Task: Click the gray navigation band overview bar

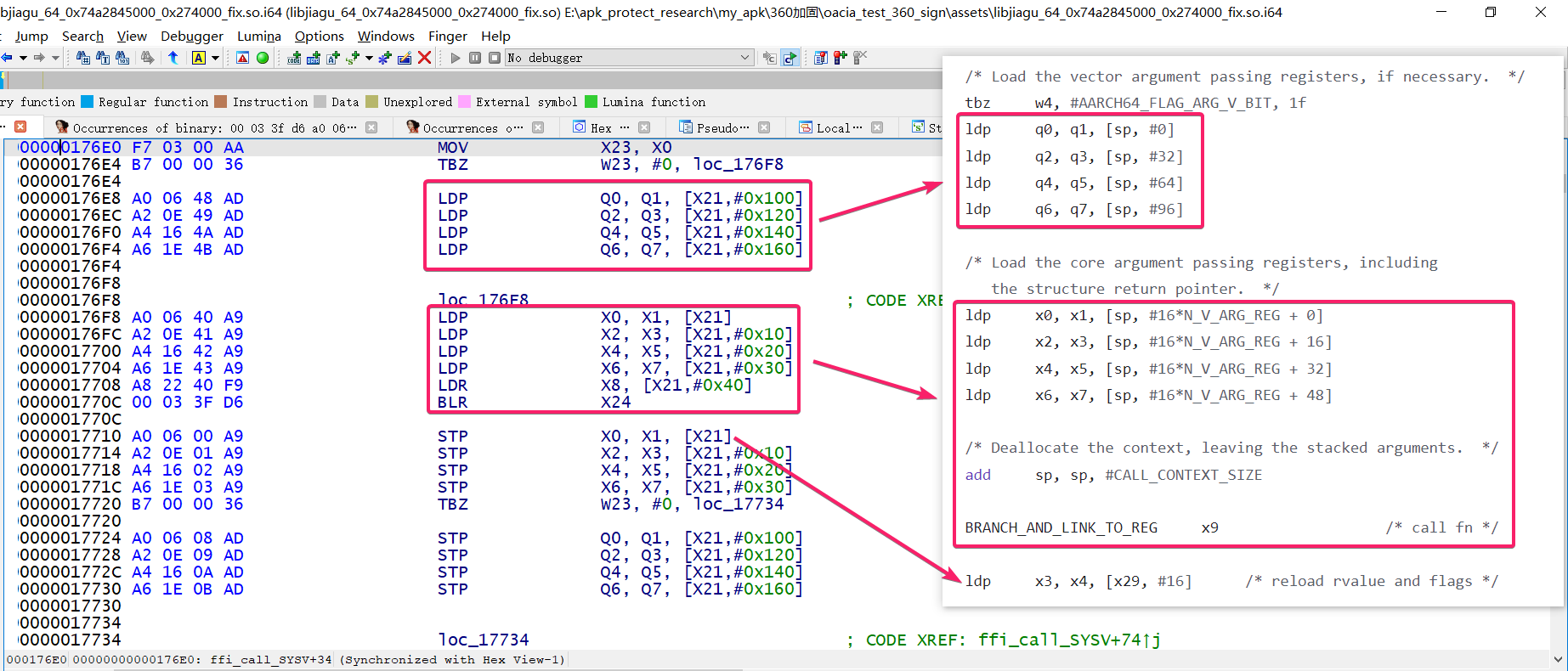Action: coord(467,81)
